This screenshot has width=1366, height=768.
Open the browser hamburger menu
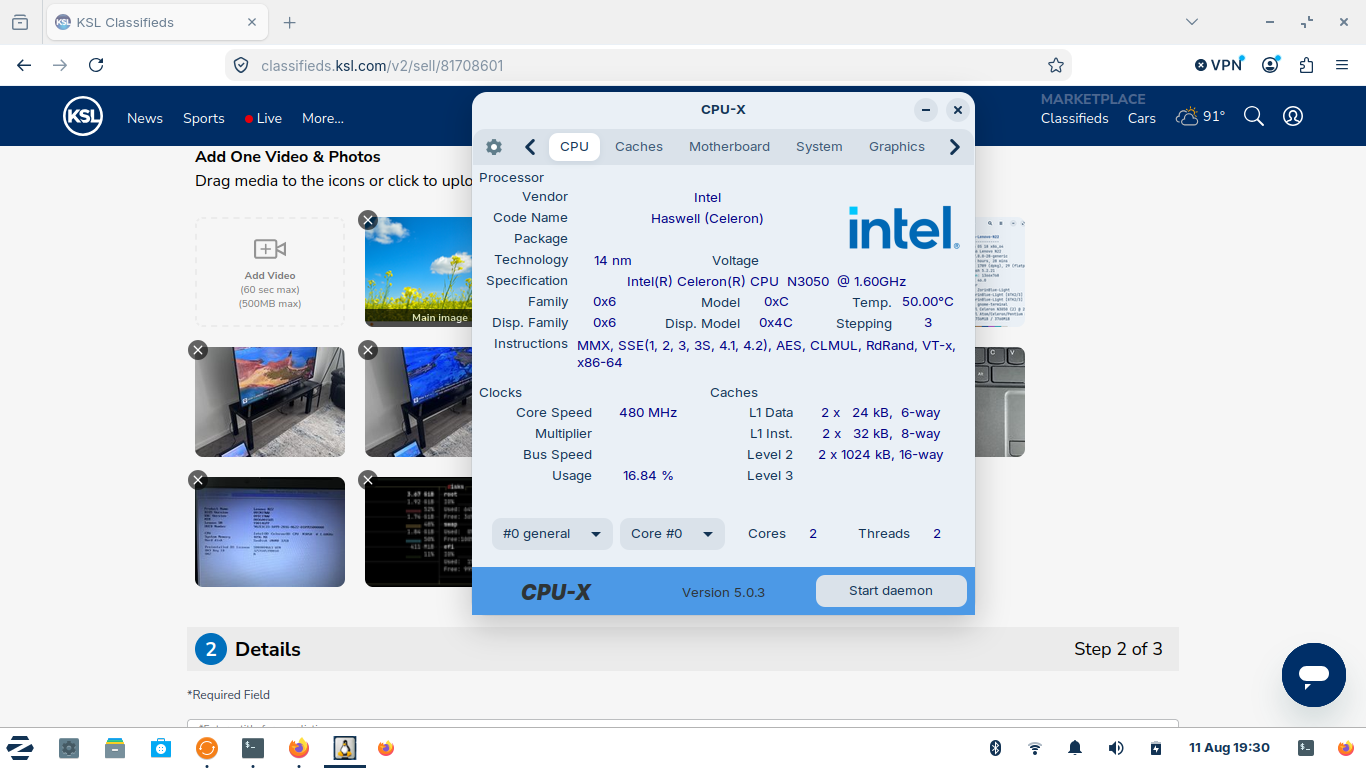point(1342,65)
